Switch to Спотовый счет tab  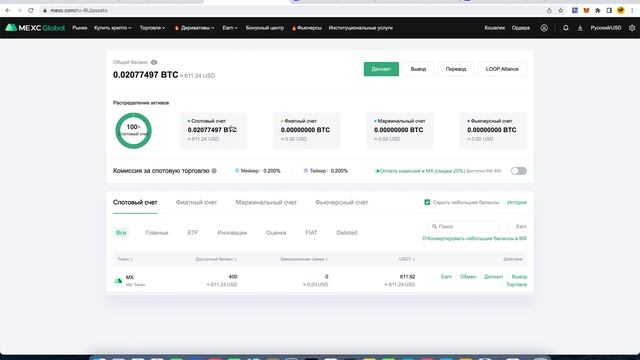tap(135, 202)
